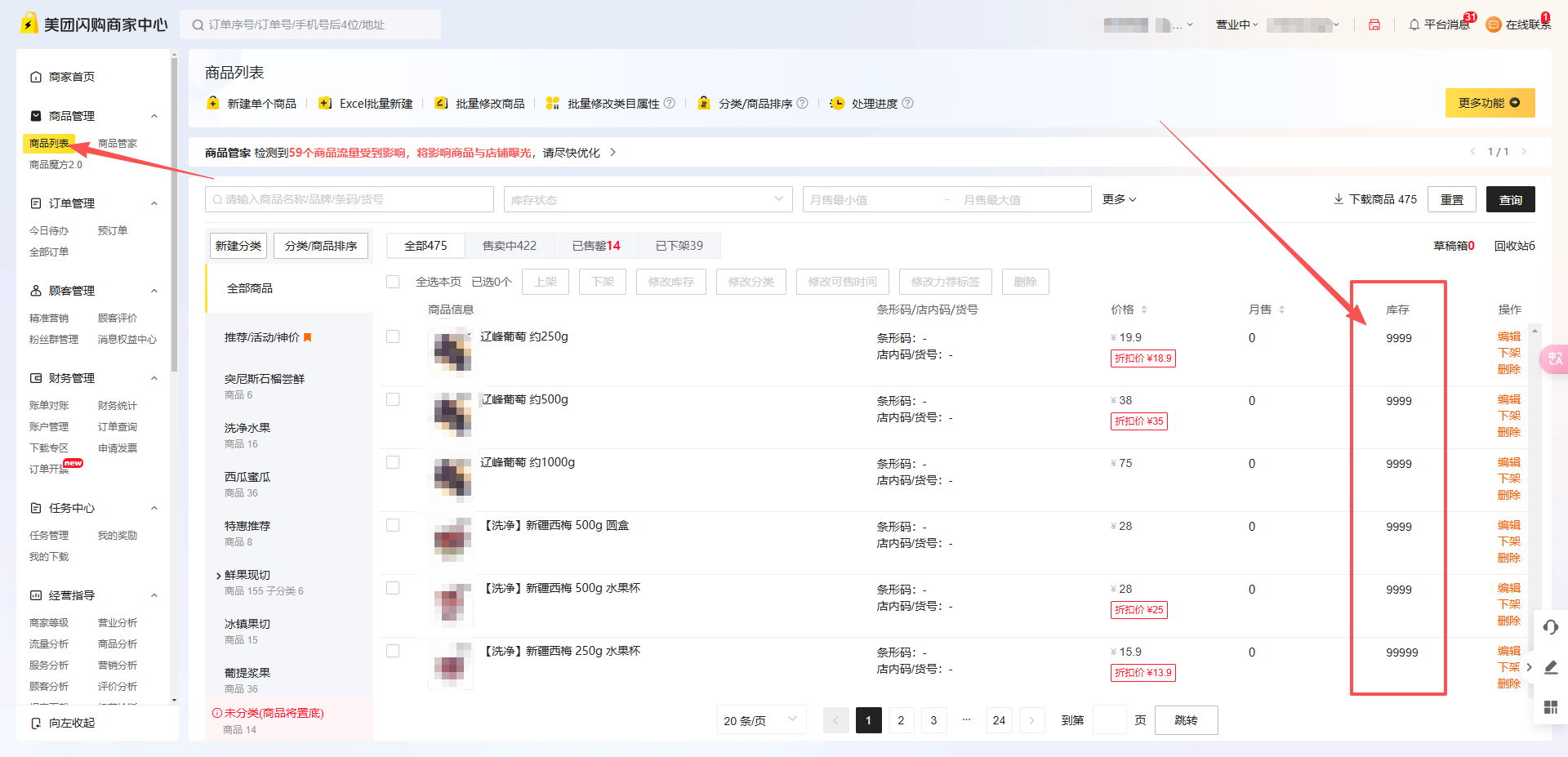1568x757 pixels.
Task: Open customer service via the headset icon
Action: tap(1551, 627)
